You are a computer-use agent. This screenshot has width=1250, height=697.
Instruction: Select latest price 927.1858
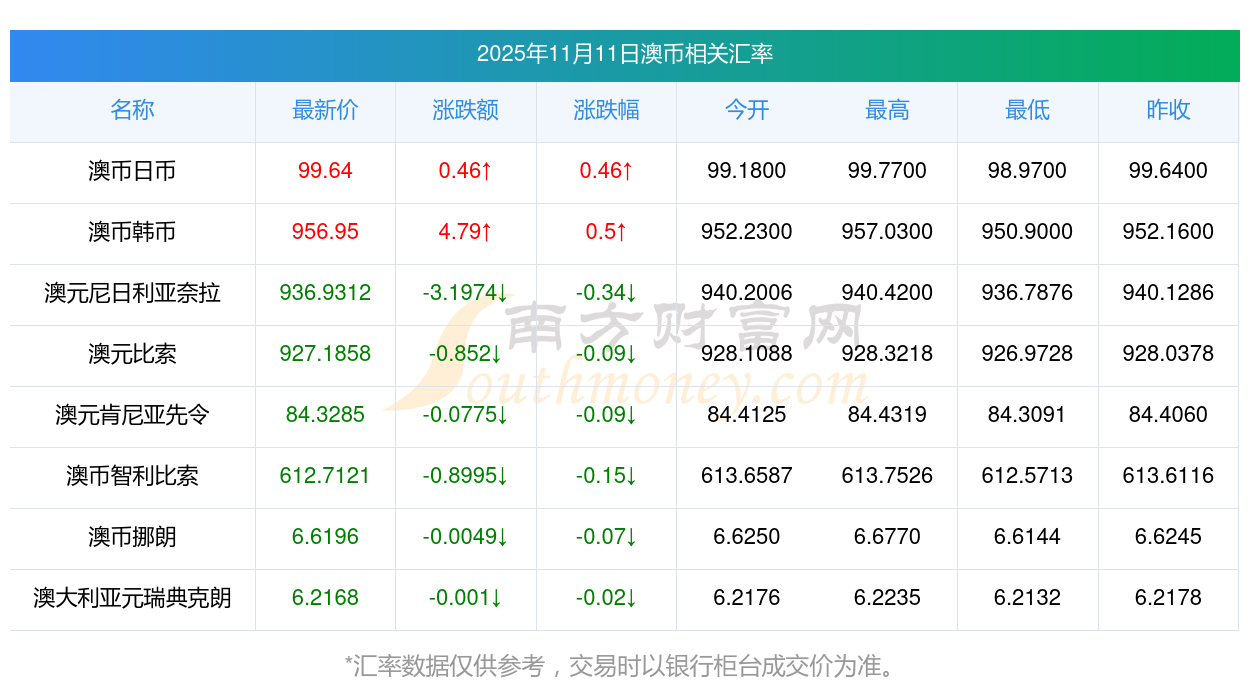pyautogui.click(x=325, y=354)
